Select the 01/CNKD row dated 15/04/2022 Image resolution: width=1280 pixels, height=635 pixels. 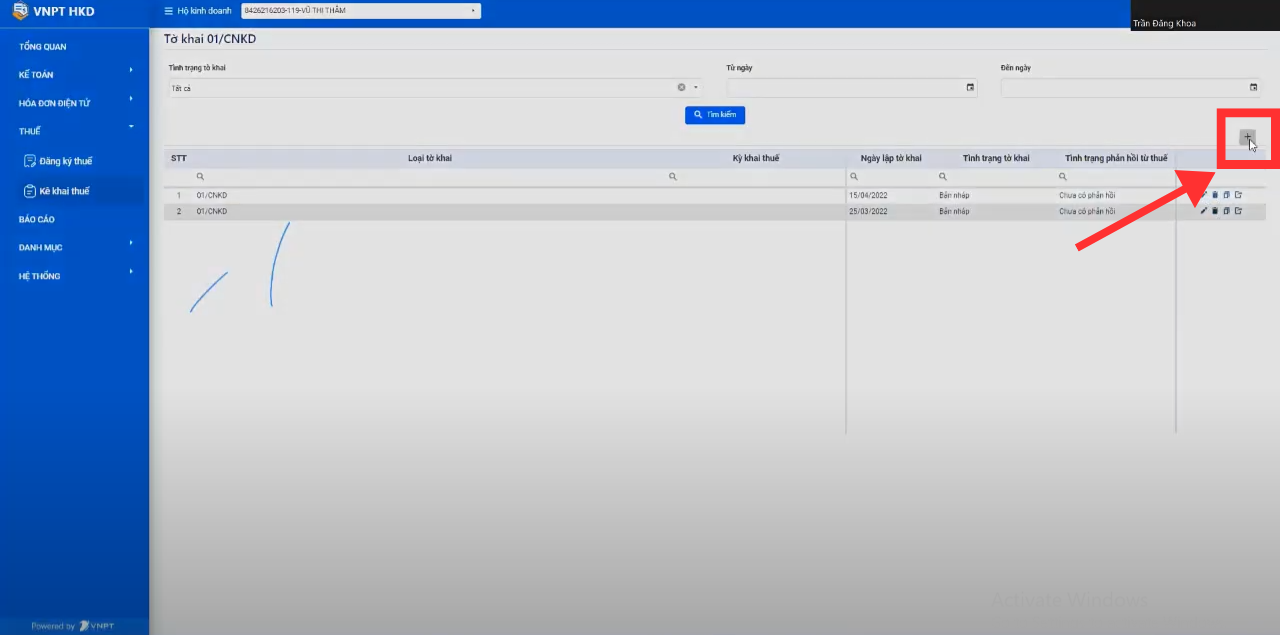[x=500, y=195]
